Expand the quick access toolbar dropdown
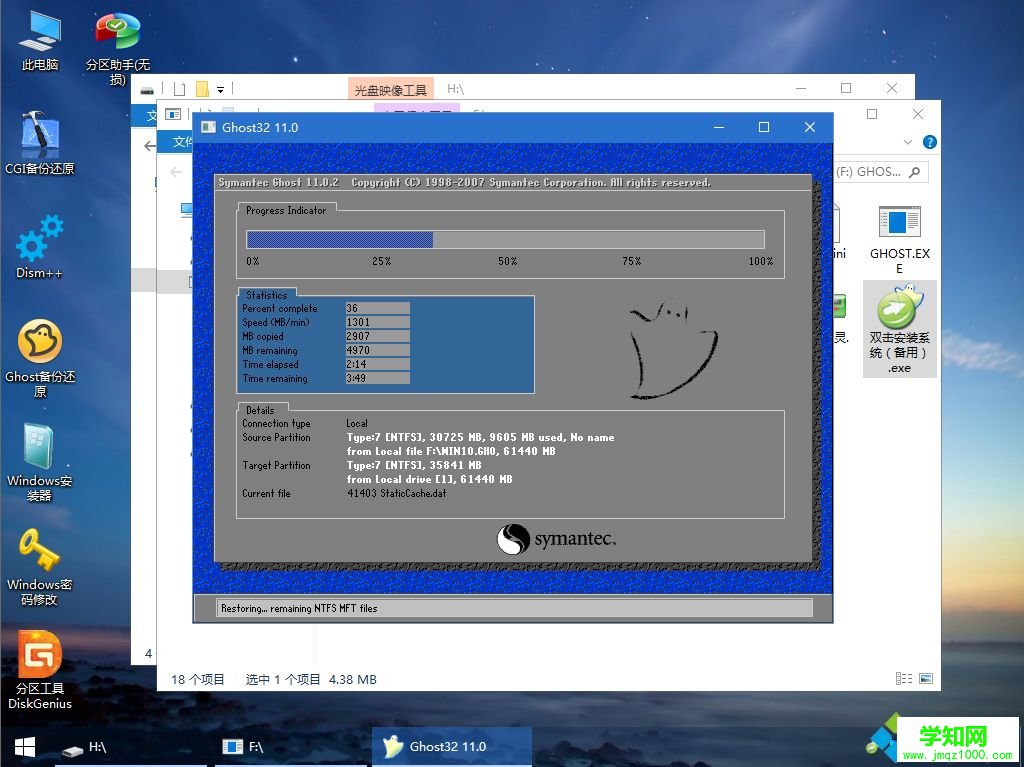This screenshot has width=1024, height=767. [222, 88]
